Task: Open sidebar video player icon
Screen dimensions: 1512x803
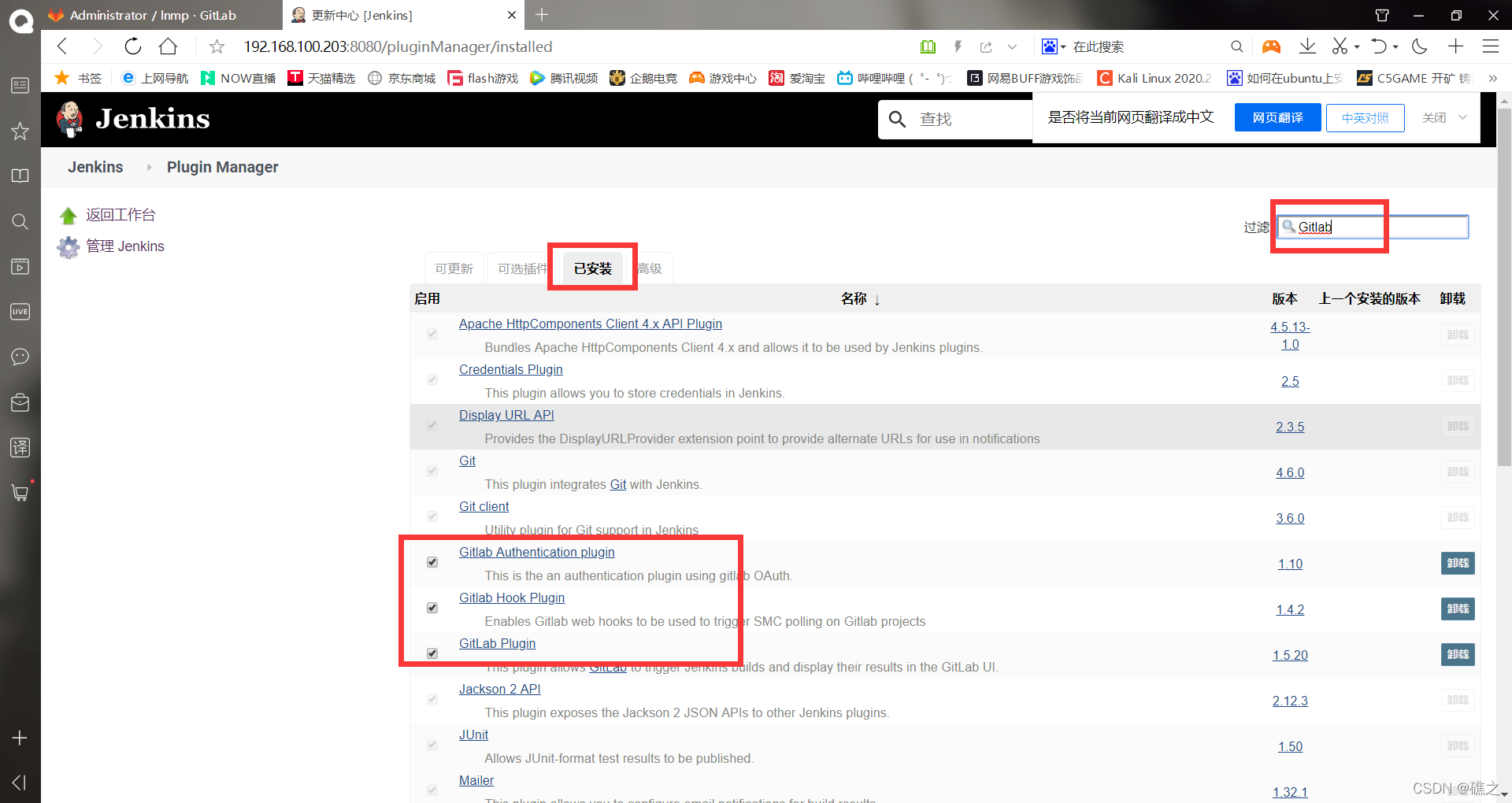Action: 20,266
